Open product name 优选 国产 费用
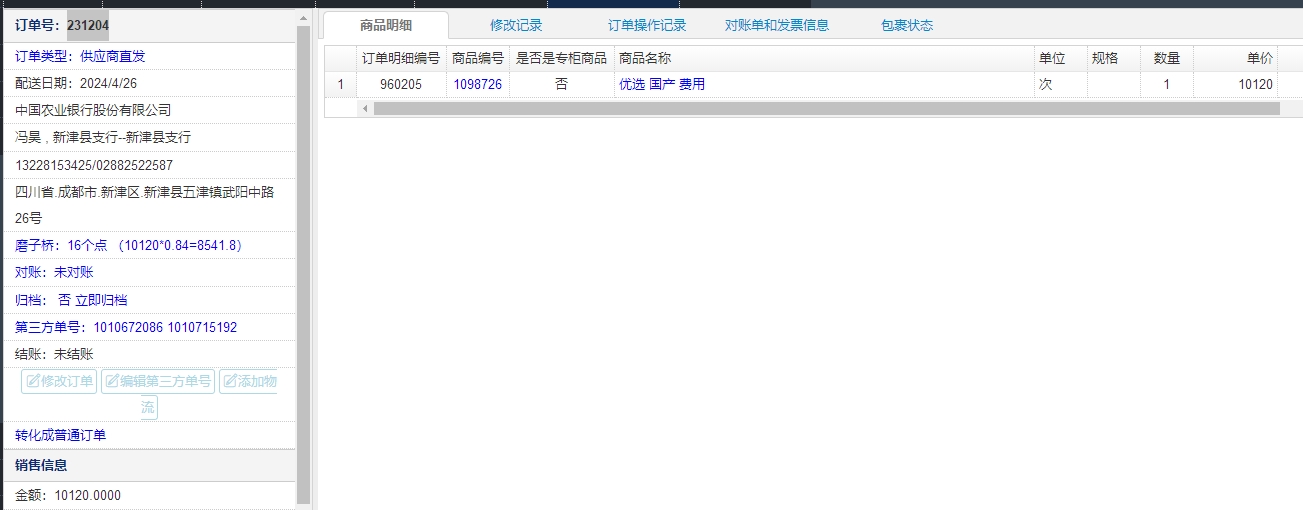The height and width of the screenshot is (510, 1303). pyautogui.click(x=662, y=85)
